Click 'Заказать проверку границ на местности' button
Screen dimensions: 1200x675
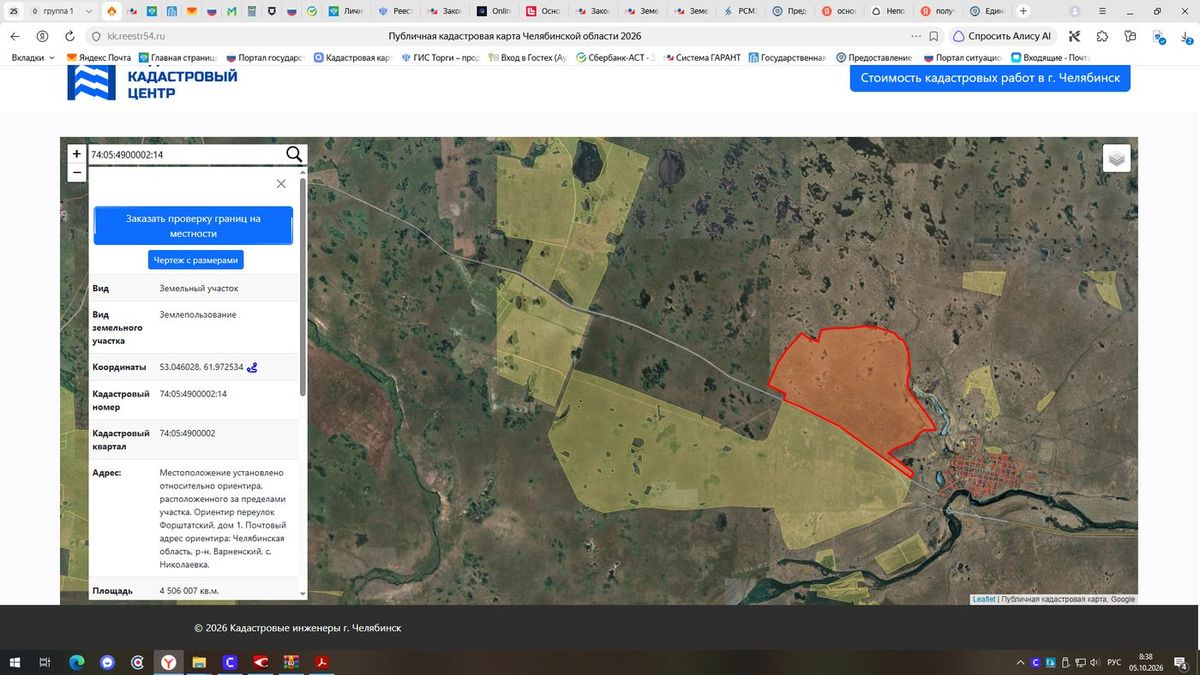(193, 226)
